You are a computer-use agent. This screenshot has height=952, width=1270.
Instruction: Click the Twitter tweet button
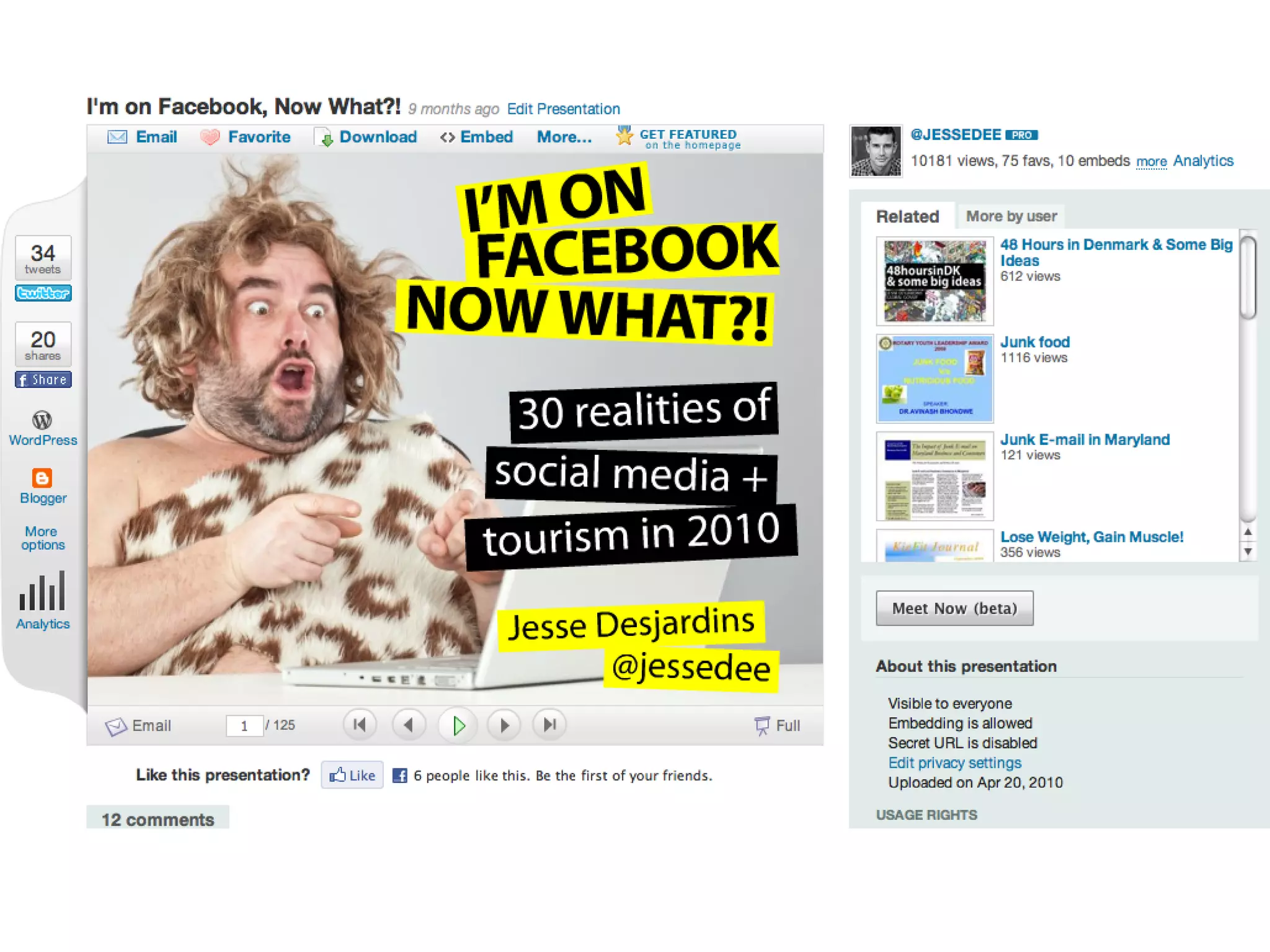(43, 293)
